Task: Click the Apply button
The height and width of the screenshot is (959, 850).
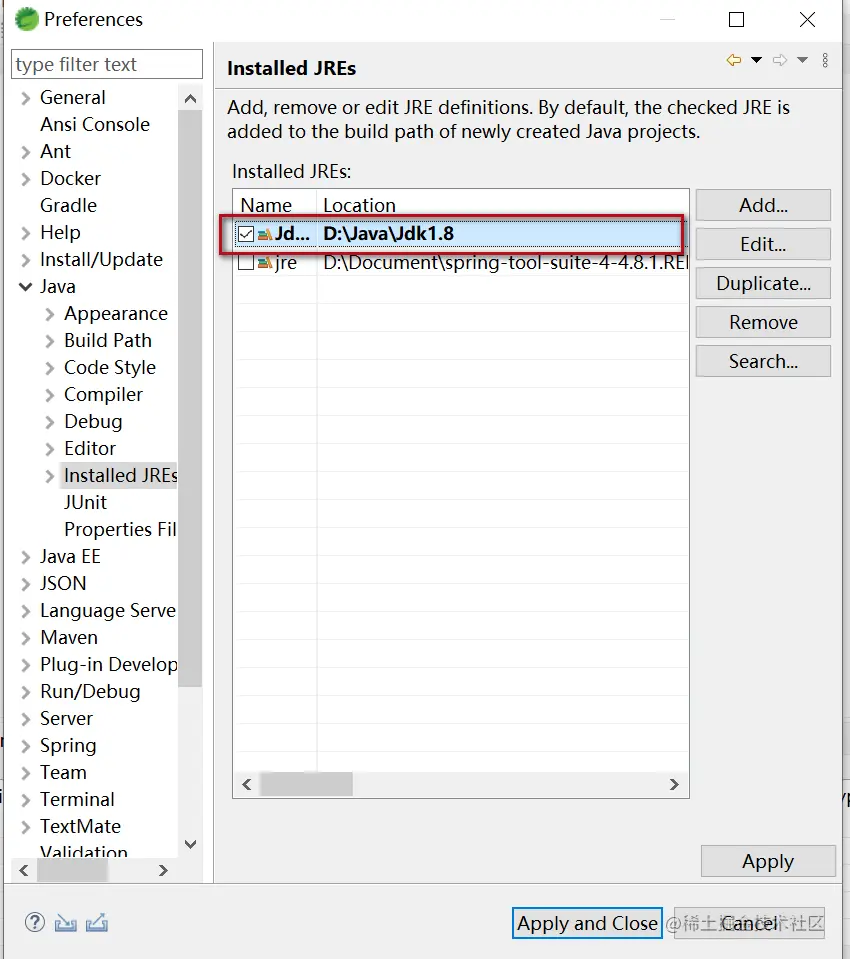Action: coord(768,861)
